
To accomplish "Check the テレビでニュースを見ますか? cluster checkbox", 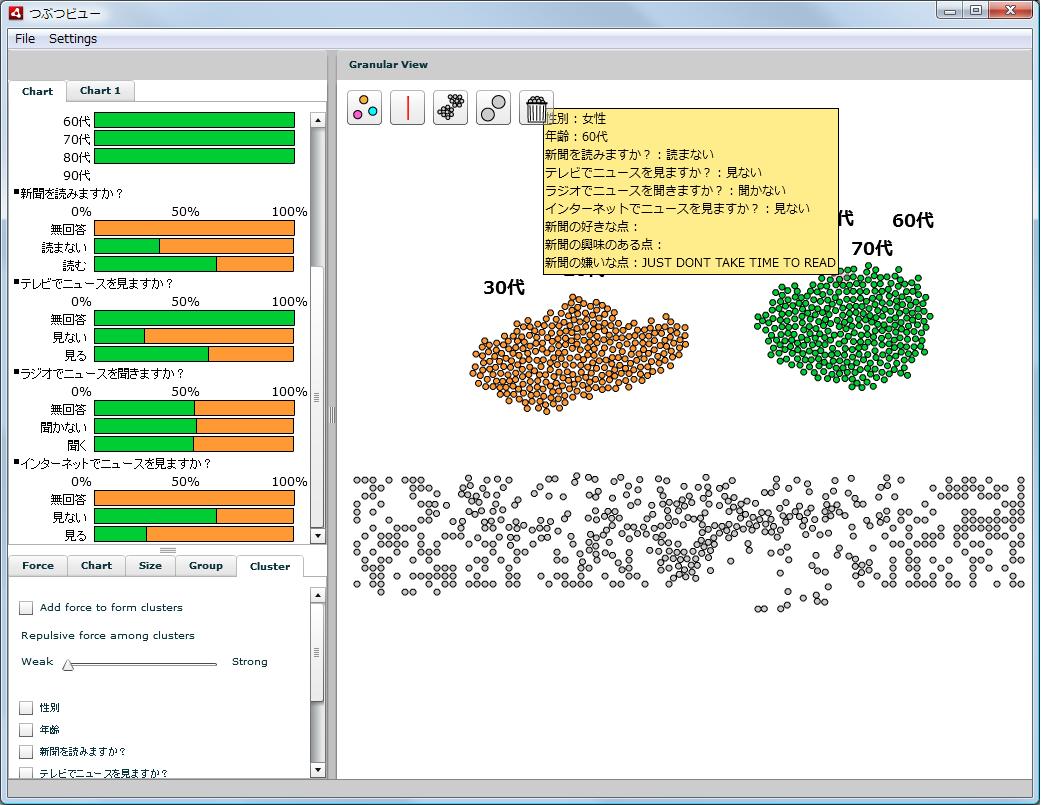I will click(26, 773).
